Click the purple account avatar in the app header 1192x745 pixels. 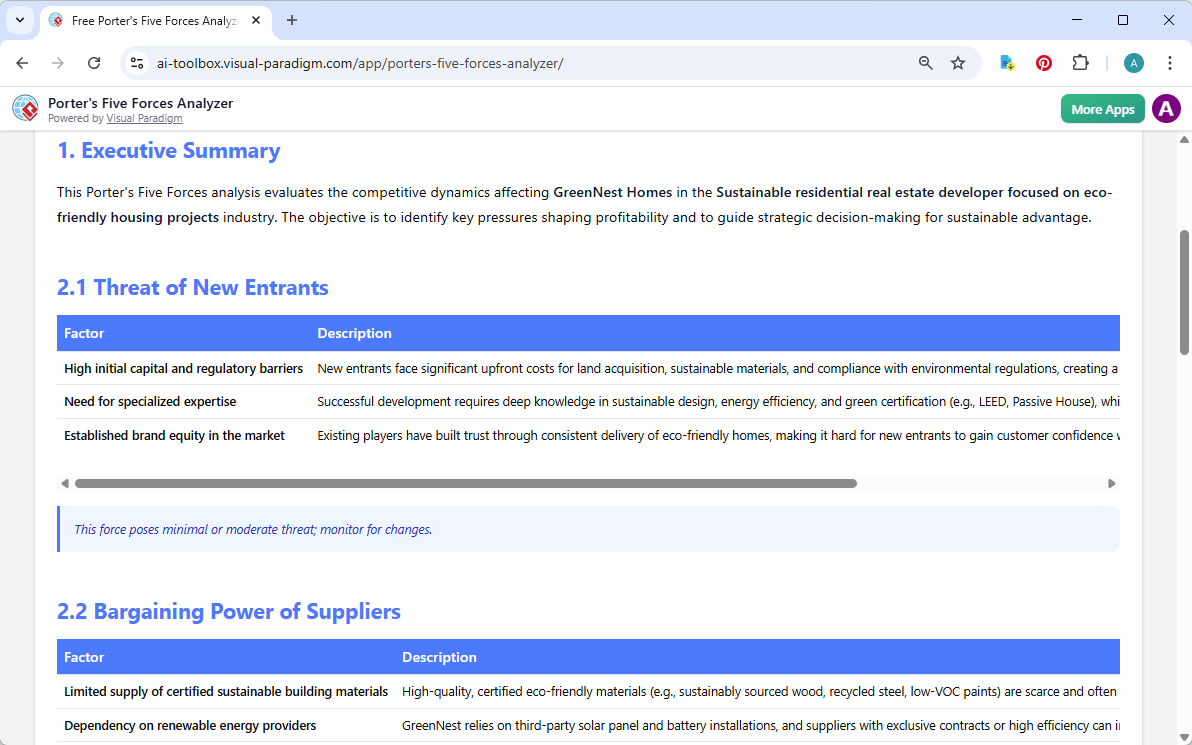(1166, 108)
